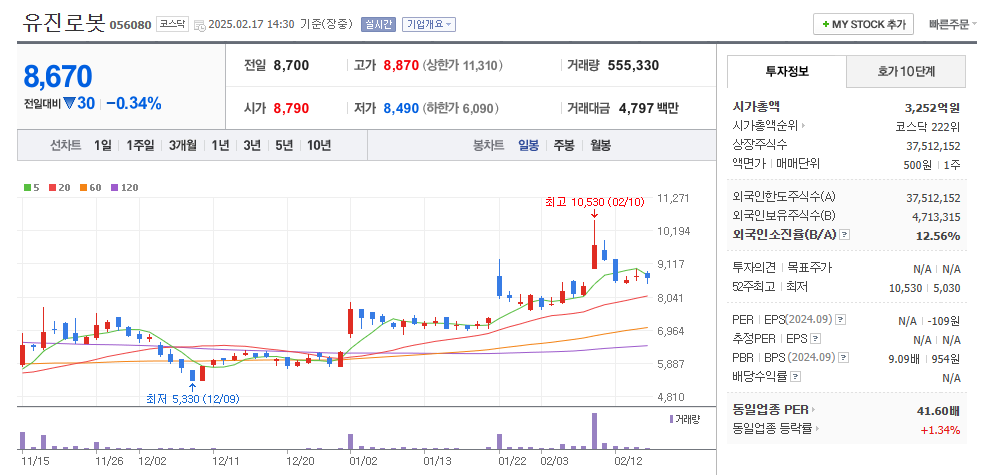Click the 거래대금 value 4,797 백만
Image resolution: width=1000 pixels, height=475 pixels.
click(x=649, y=108)
